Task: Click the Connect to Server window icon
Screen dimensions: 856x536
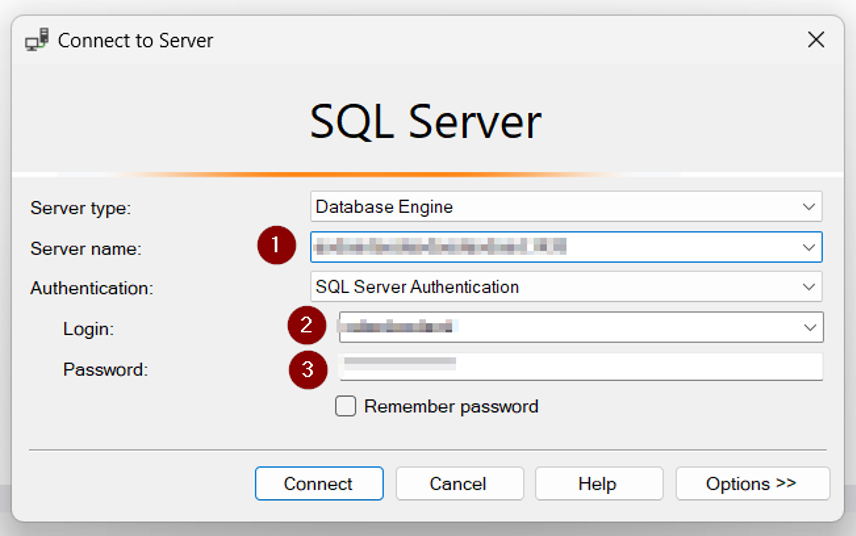Action: [x=36, y=40]
